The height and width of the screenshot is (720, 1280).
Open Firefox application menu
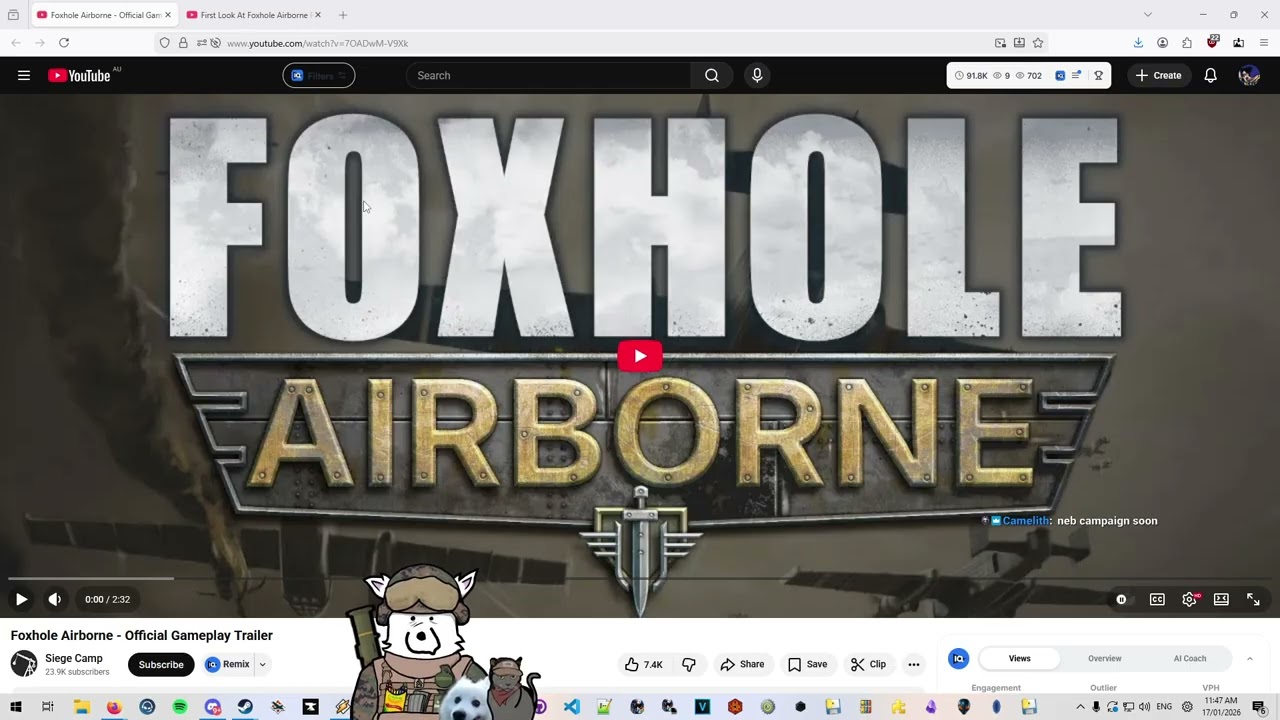(x=1264, y=43)
